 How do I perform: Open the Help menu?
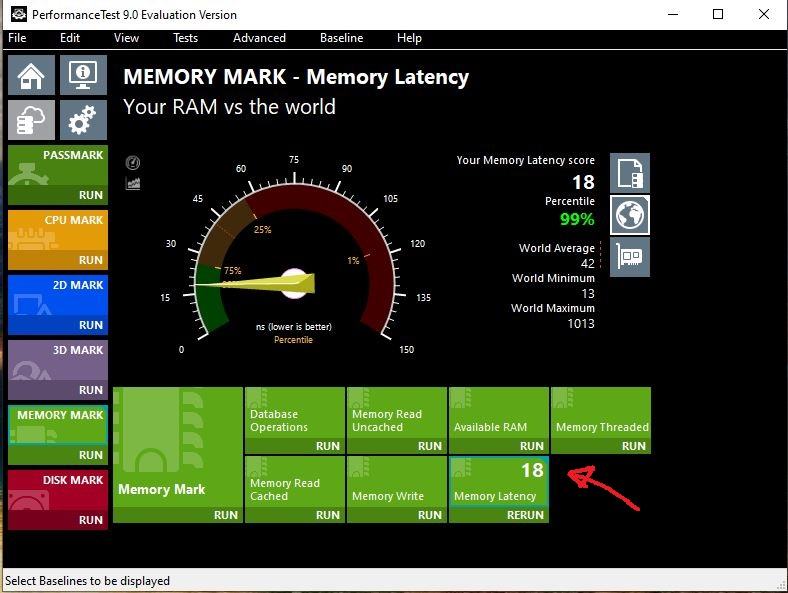(409, 38)
